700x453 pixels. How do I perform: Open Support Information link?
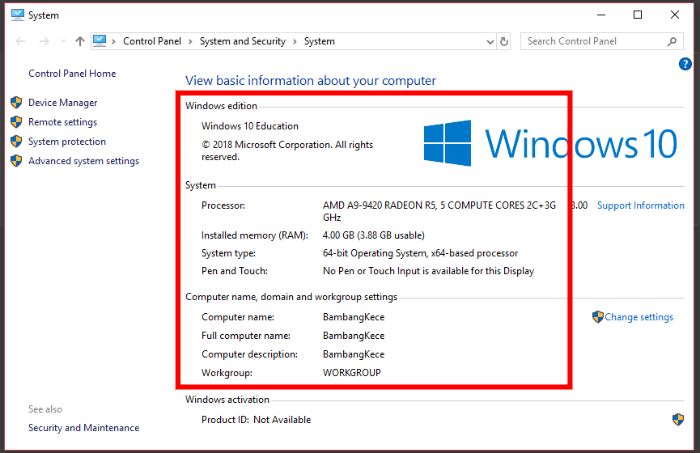641,205
